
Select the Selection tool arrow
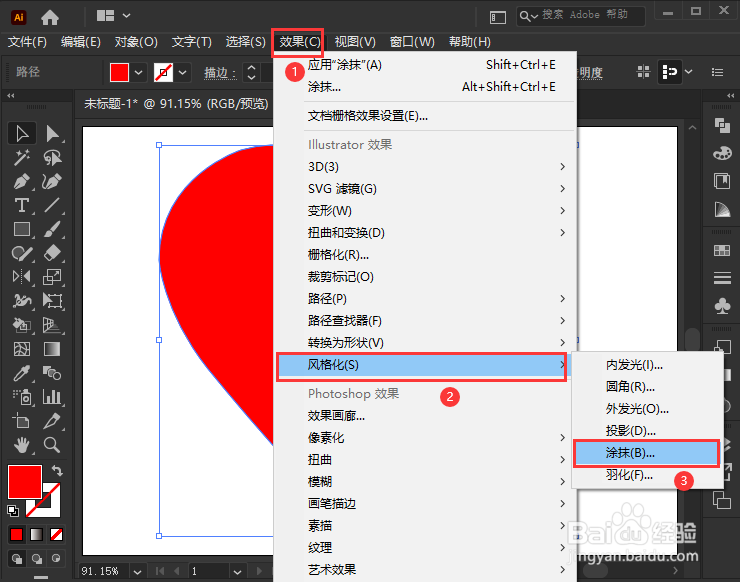pyautogui.click(x=22, y=134)
